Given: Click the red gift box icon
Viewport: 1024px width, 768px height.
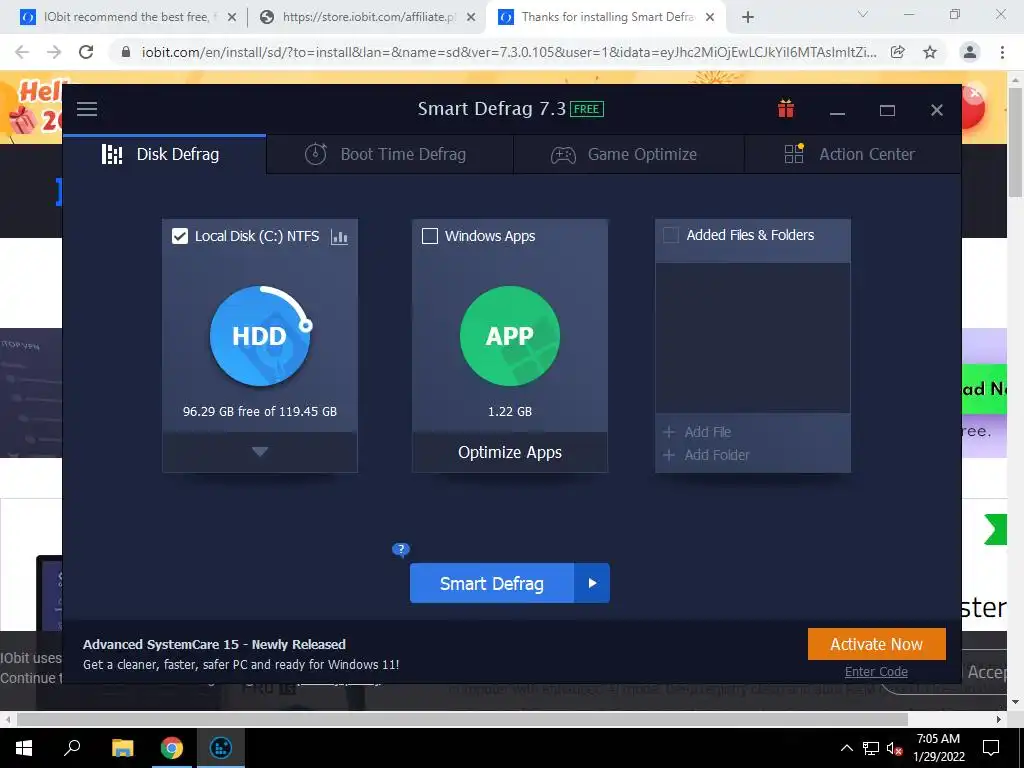Looking at the screenshot, I should (786, 109).
